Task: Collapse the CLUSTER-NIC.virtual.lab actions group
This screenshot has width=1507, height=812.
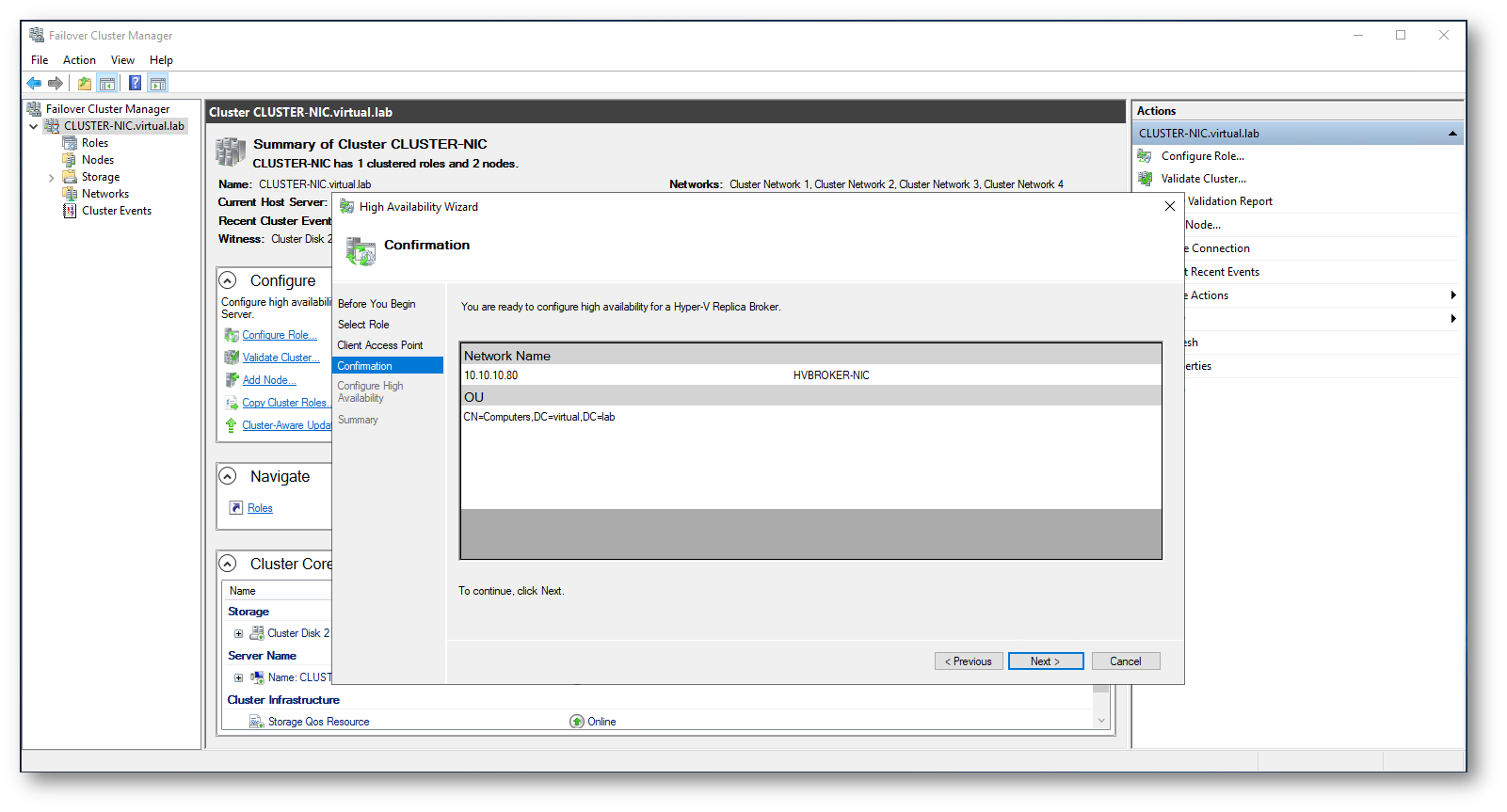Action: [1452, 134]
